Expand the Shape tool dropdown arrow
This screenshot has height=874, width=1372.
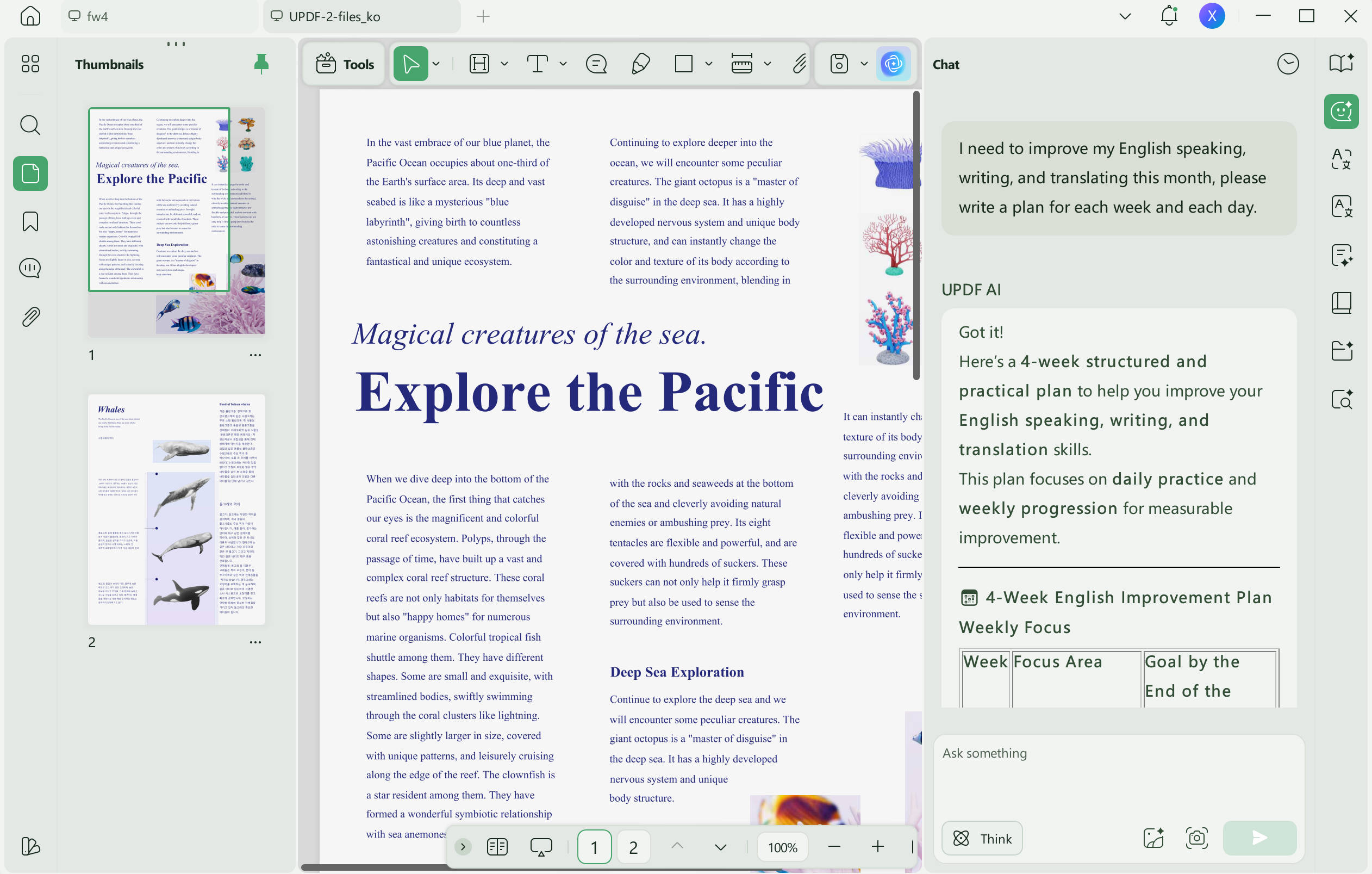(709, 64)
